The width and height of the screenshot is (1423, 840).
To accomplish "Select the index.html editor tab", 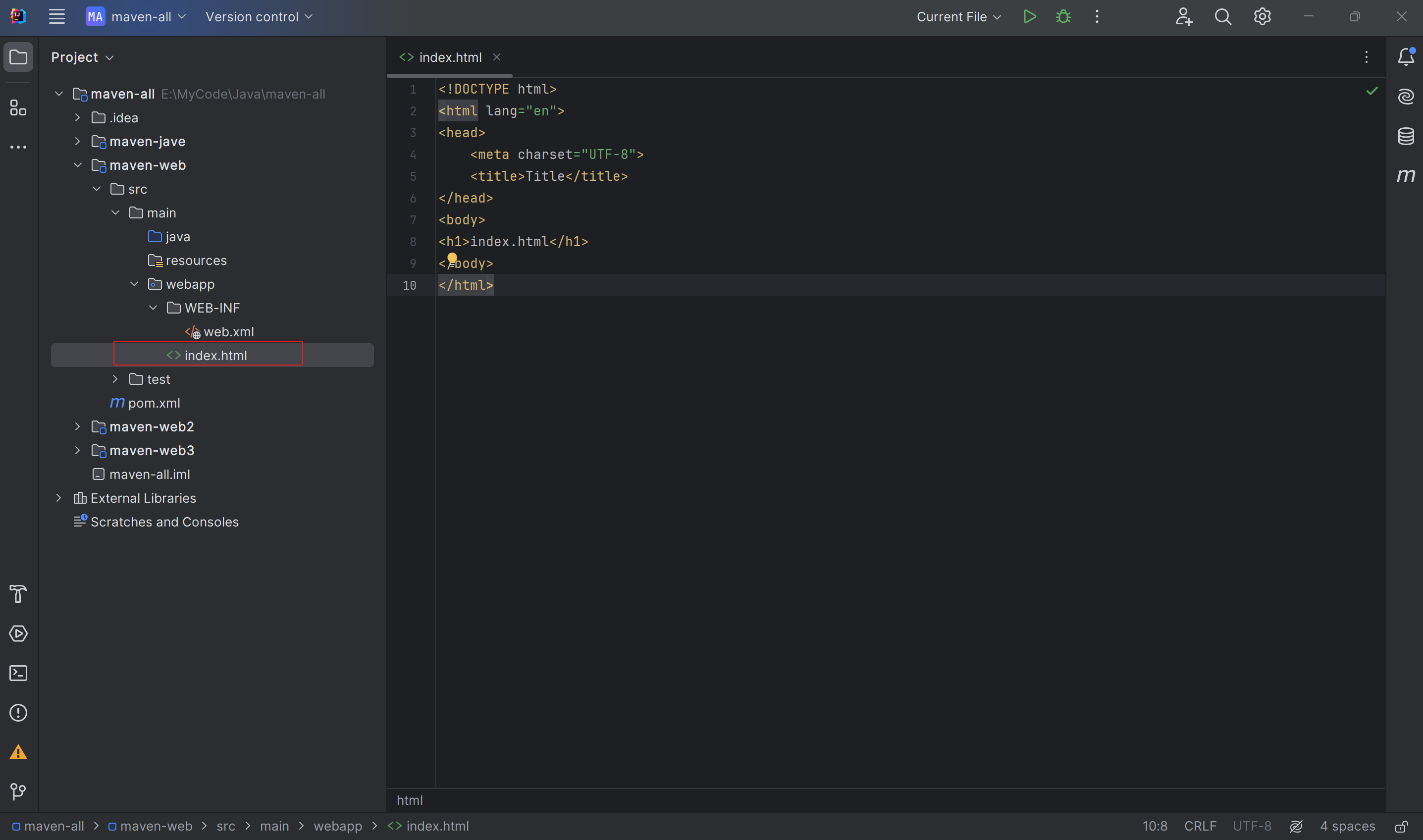I will [x=450, y=56].
